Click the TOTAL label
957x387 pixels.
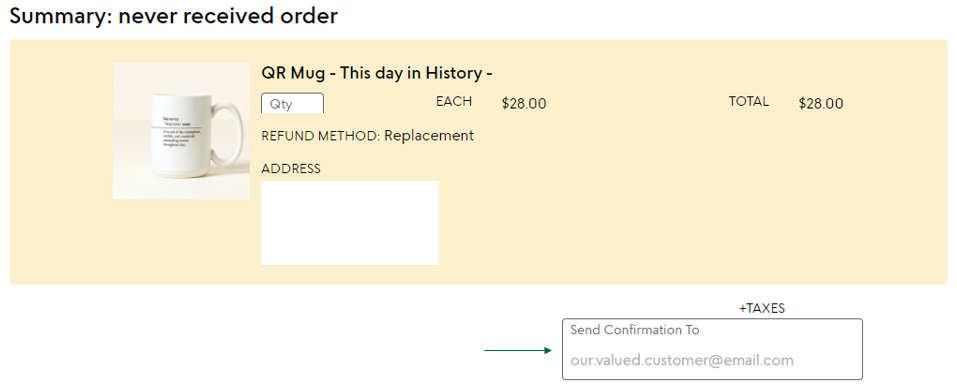tap(749, 101)
